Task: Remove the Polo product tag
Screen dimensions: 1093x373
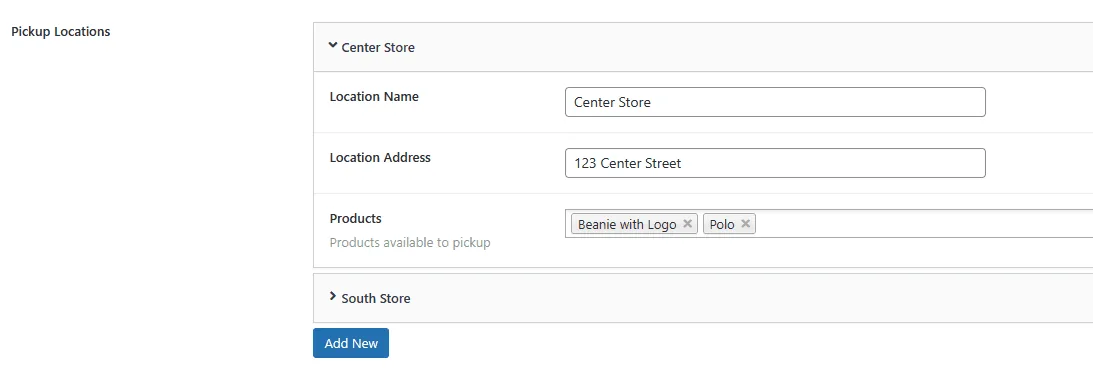Action: pyautogui.click(x=745, y=224)
